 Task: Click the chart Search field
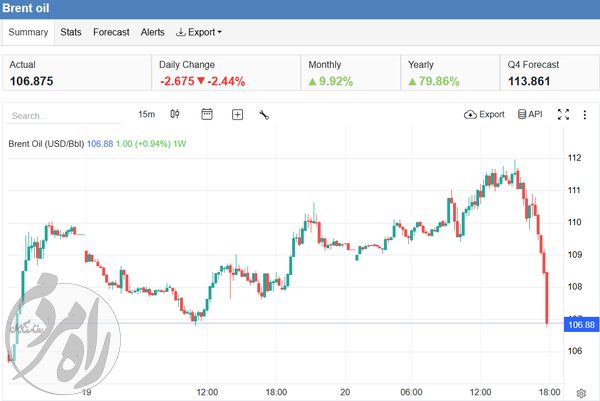point(64,116)
